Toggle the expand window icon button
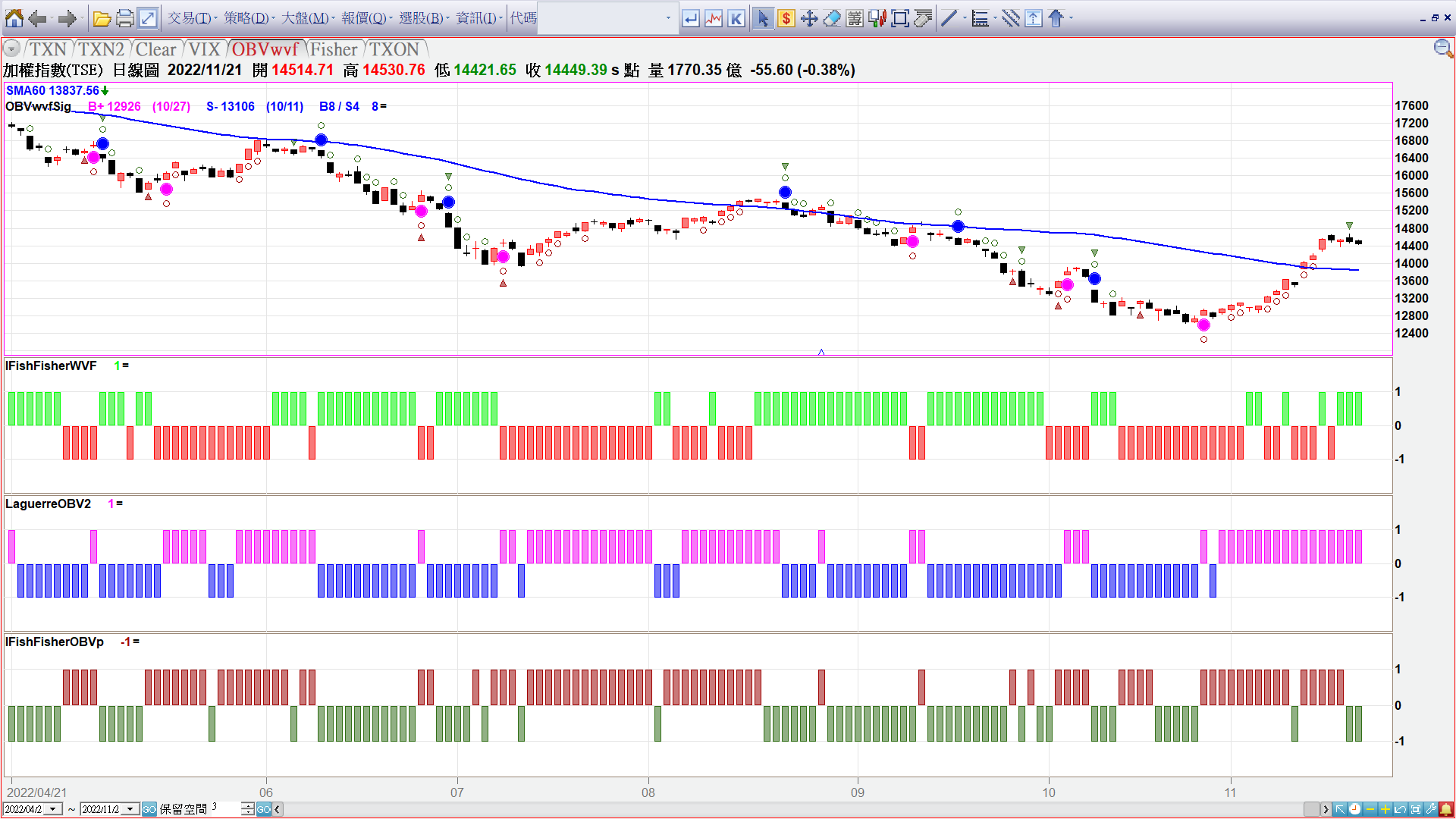This screenshot has width=1456, height=819. pyautogui.click(x=148, y=18)
